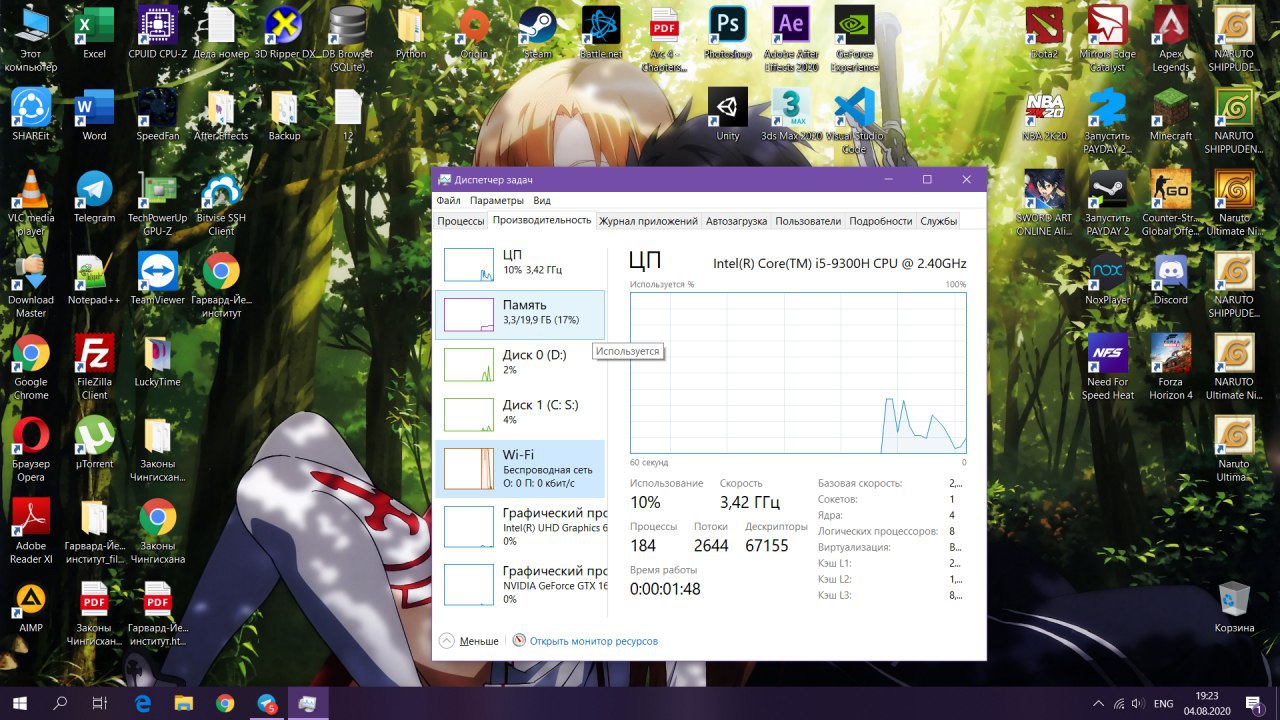Image resolution: width=1280 pixels, height=720 pixels.
Task: Open the Windows Start menu
Action: [19, 703]
